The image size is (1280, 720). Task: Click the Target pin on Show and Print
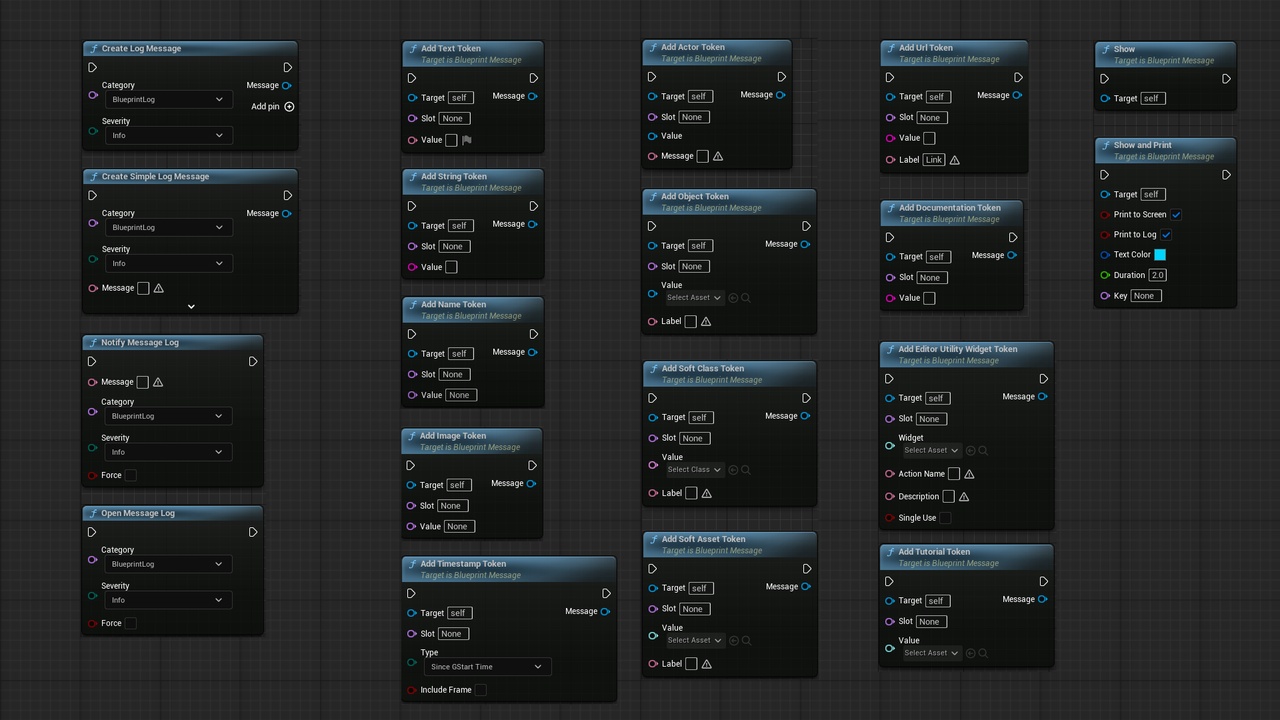1105,195
